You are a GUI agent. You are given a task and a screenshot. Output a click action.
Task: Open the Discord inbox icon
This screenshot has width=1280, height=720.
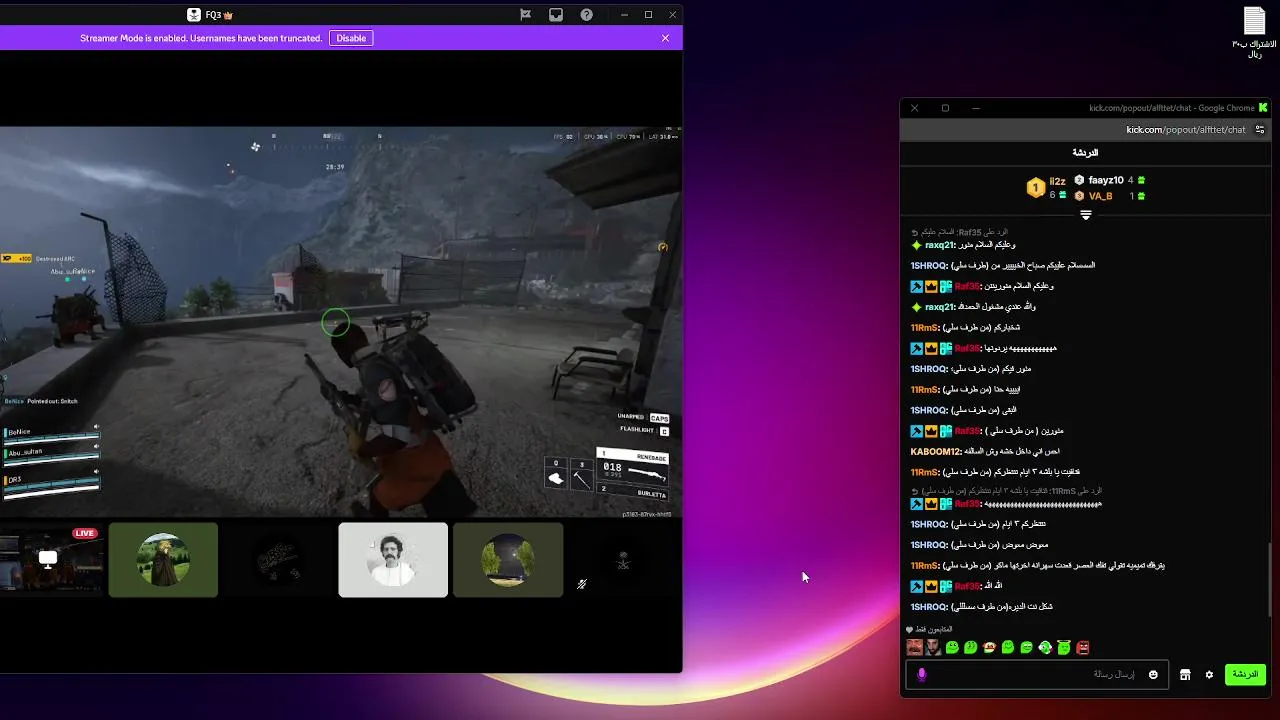tap(556, 15)
